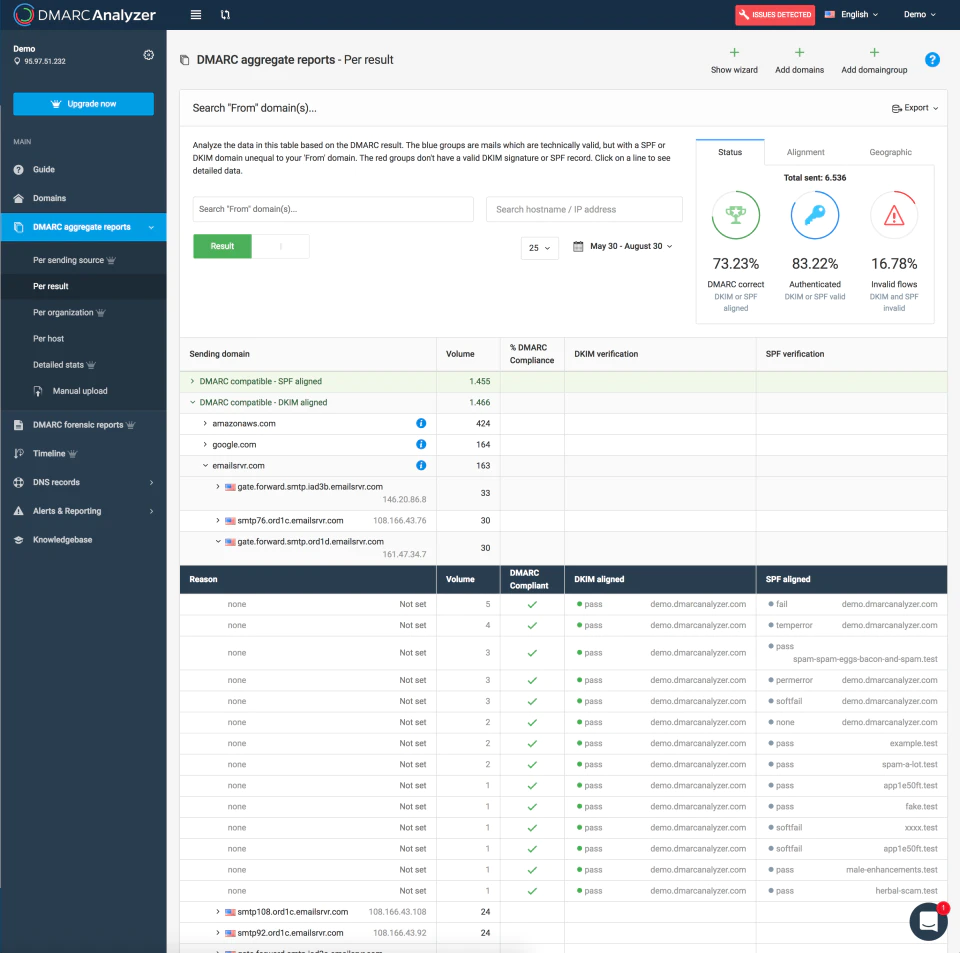Click the DMARC correct trophy icon
Viewport: 960px width, 953px height.
coord(735,215)
